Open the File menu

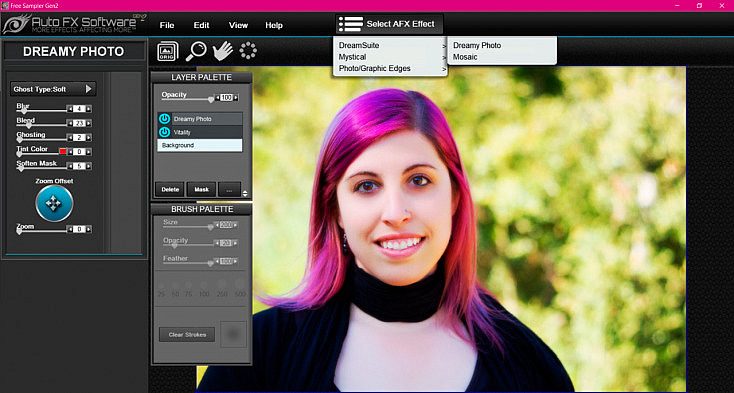coord(167,25)
